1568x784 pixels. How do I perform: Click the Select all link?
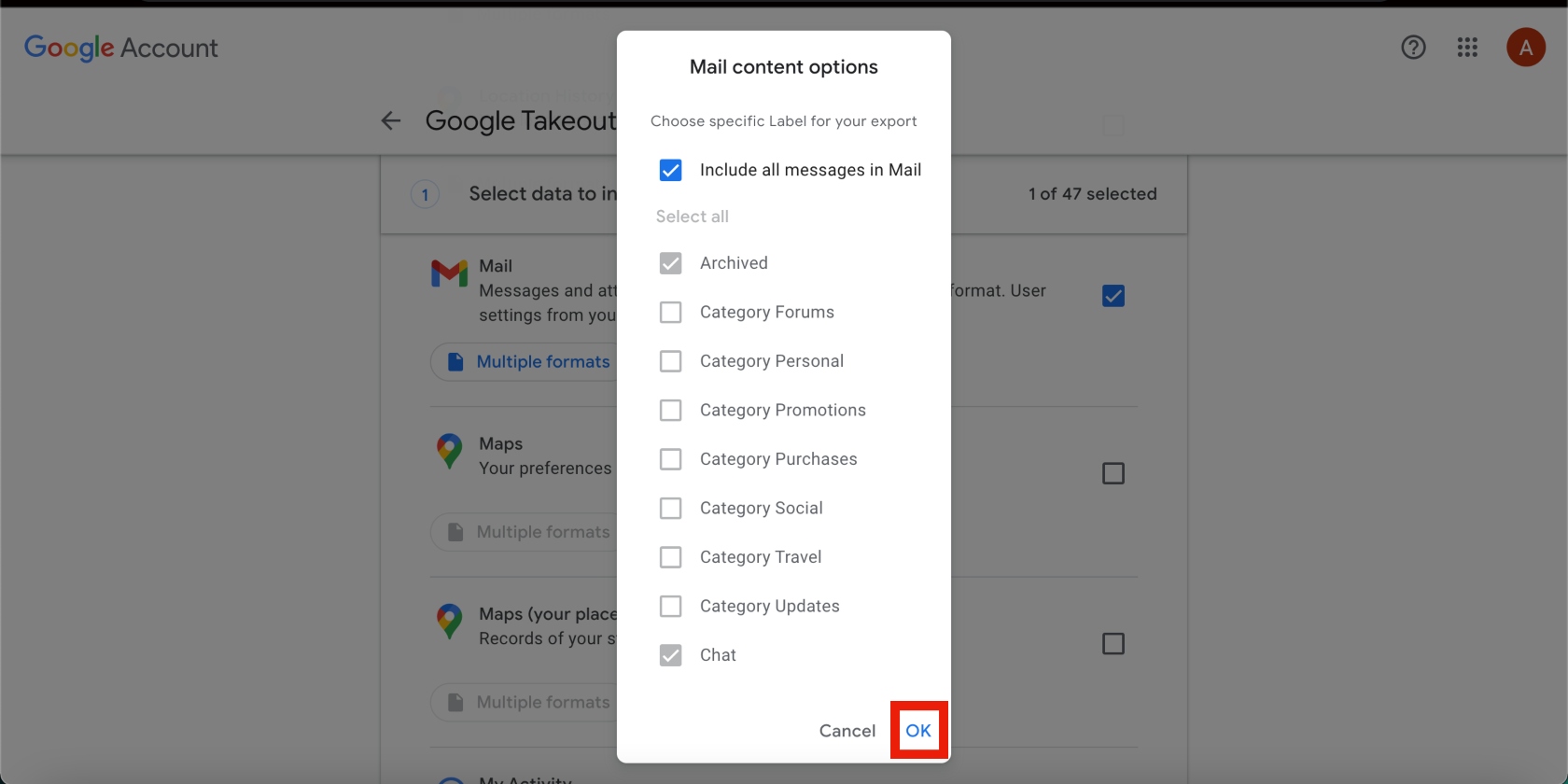(693, 217)
